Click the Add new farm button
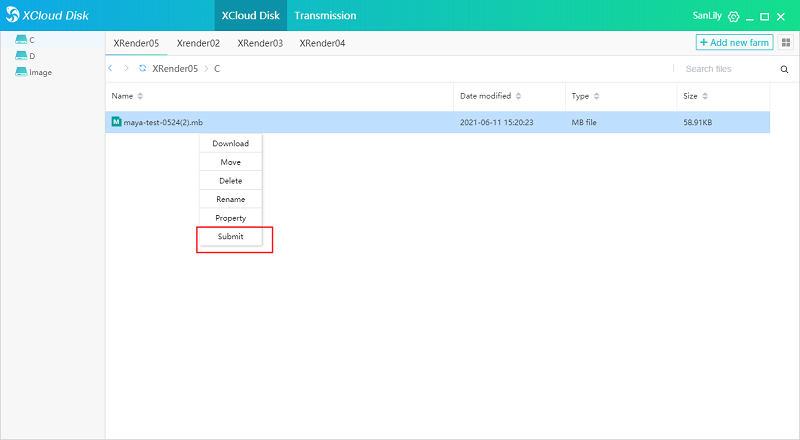Screen dimensions: 800x440 (734, 43)
